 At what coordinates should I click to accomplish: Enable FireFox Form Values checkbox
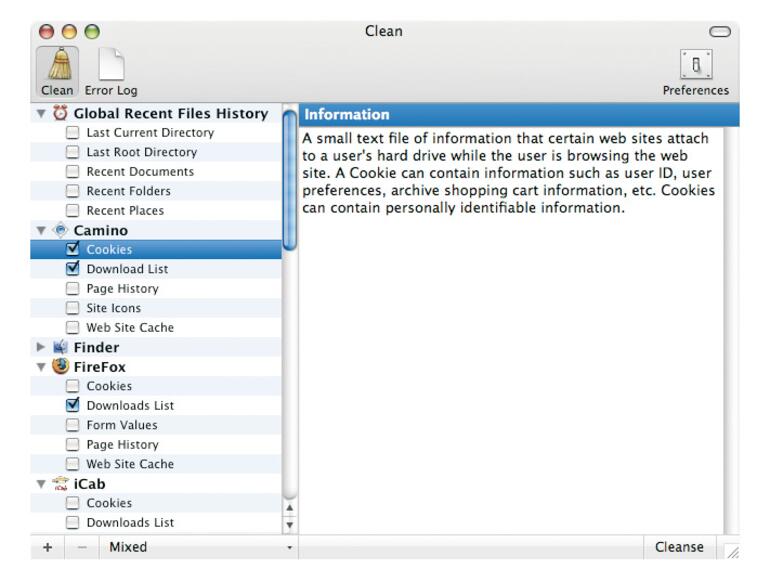click(72, 425)
